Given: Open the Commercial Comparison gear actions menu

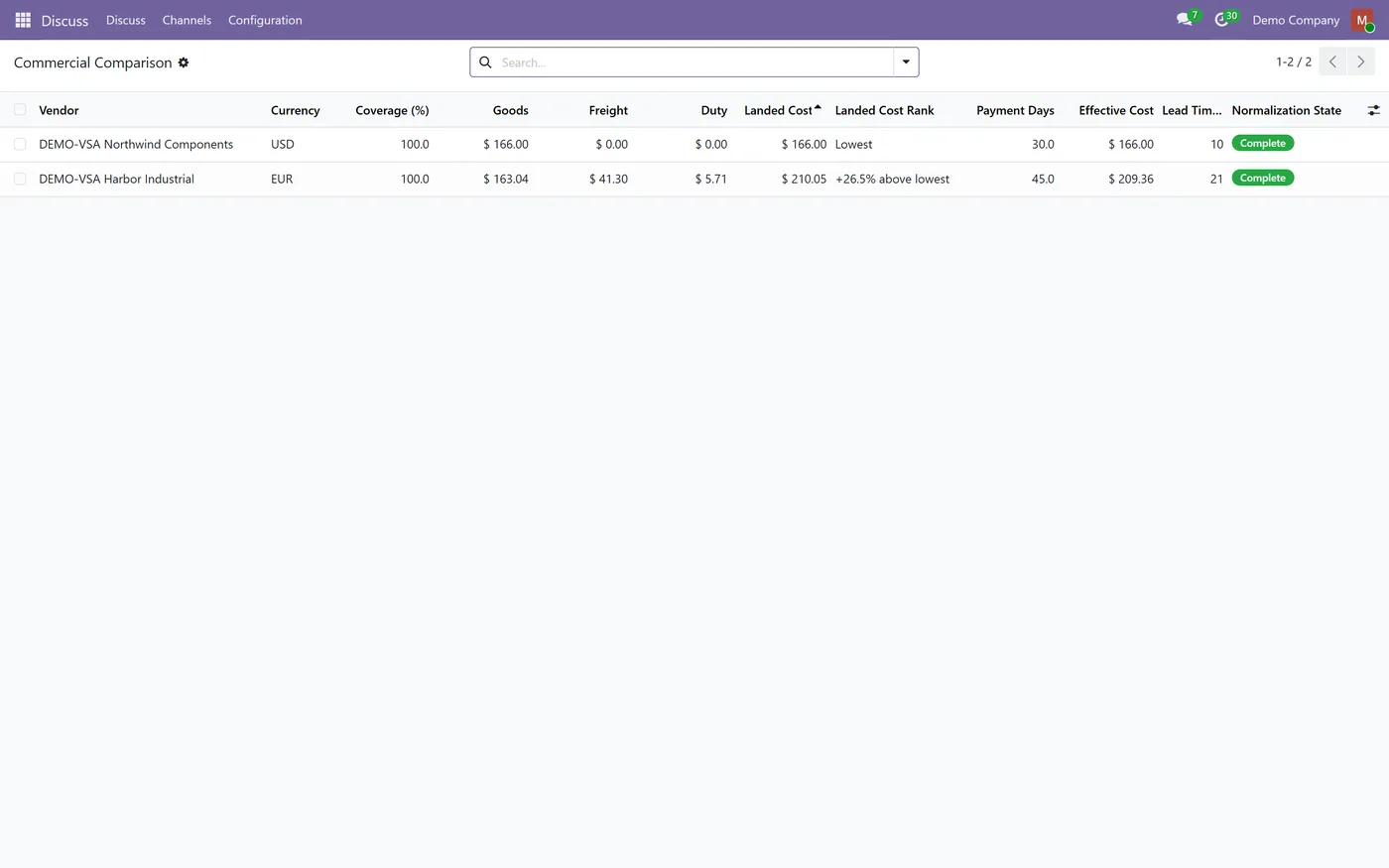Looking at the screenshot, I should 184,62.
